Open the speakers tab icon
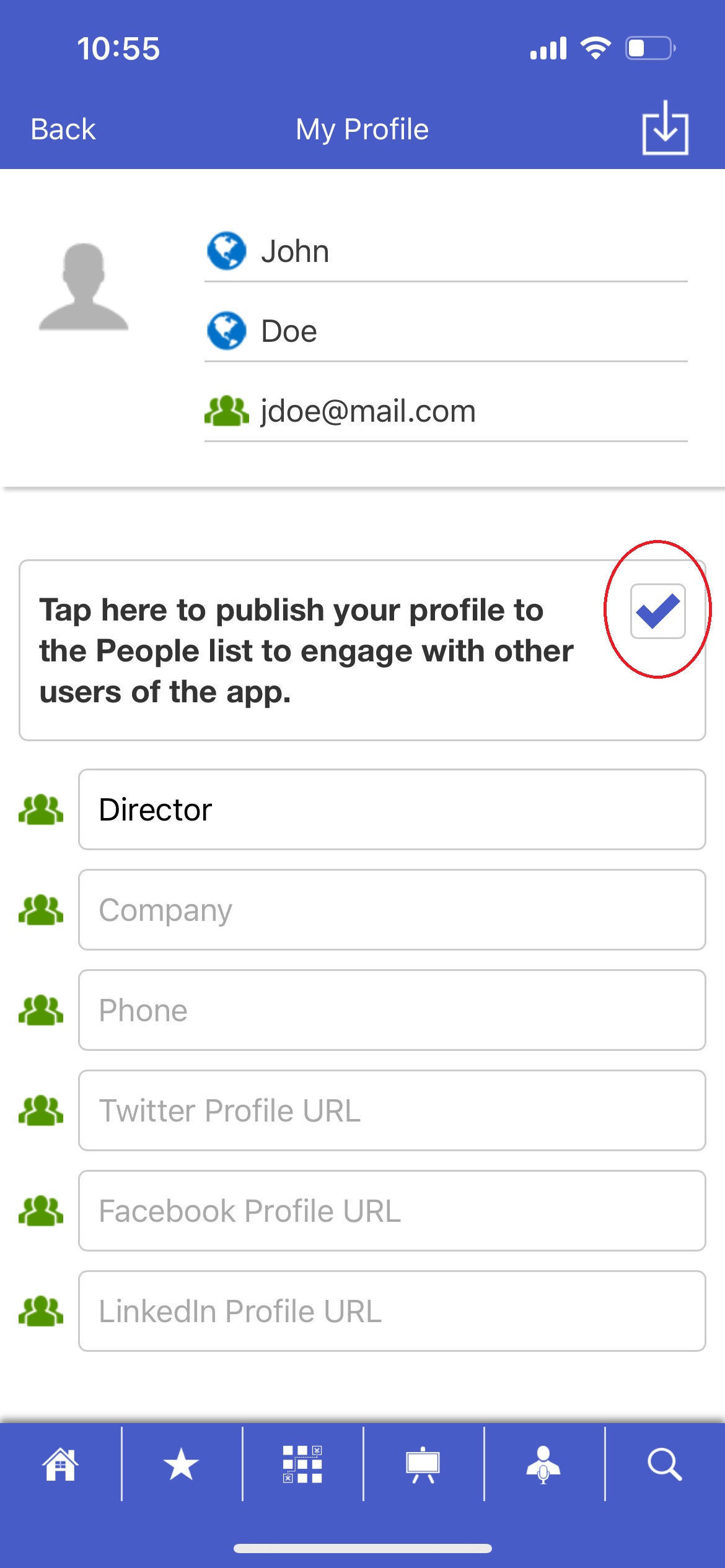 point(543,1464)
